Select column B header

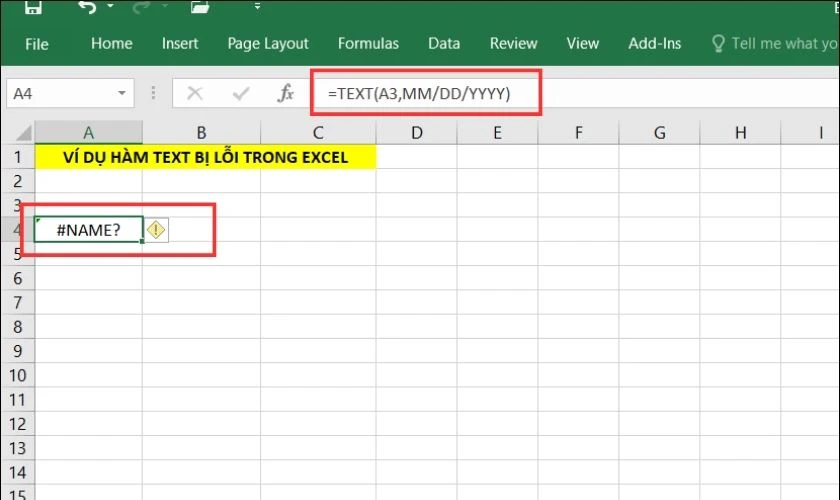point(201,132)
